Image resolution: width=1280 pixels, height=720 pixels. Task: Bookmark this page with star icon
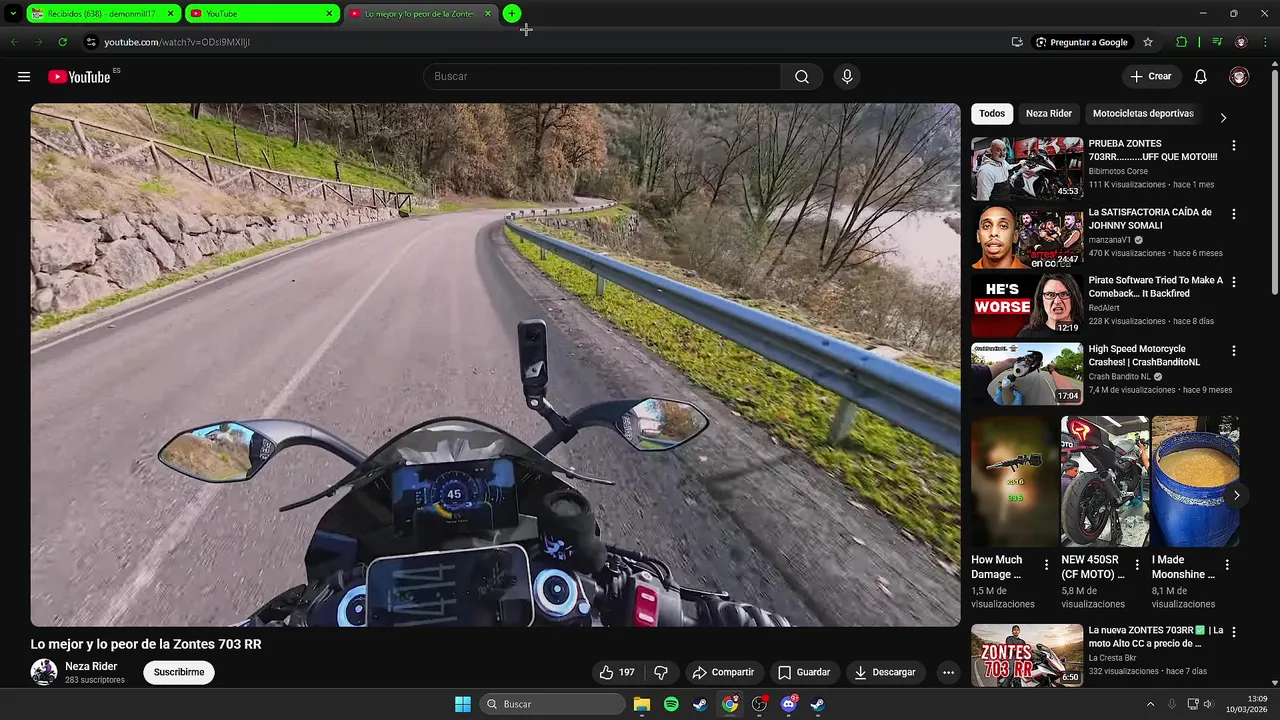1148,42
